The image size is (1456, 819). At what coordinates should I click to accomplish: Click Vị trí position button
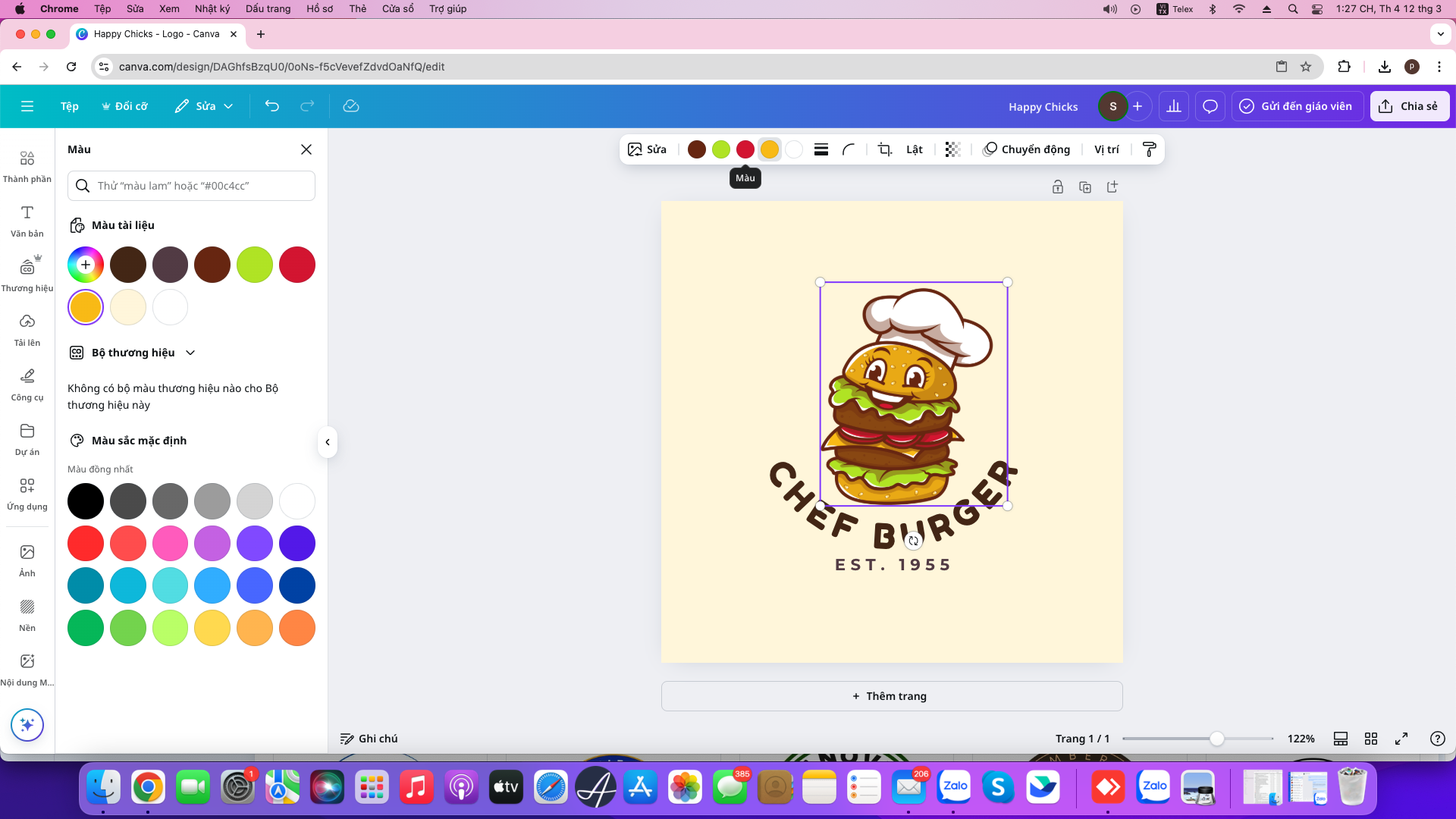1106,149
